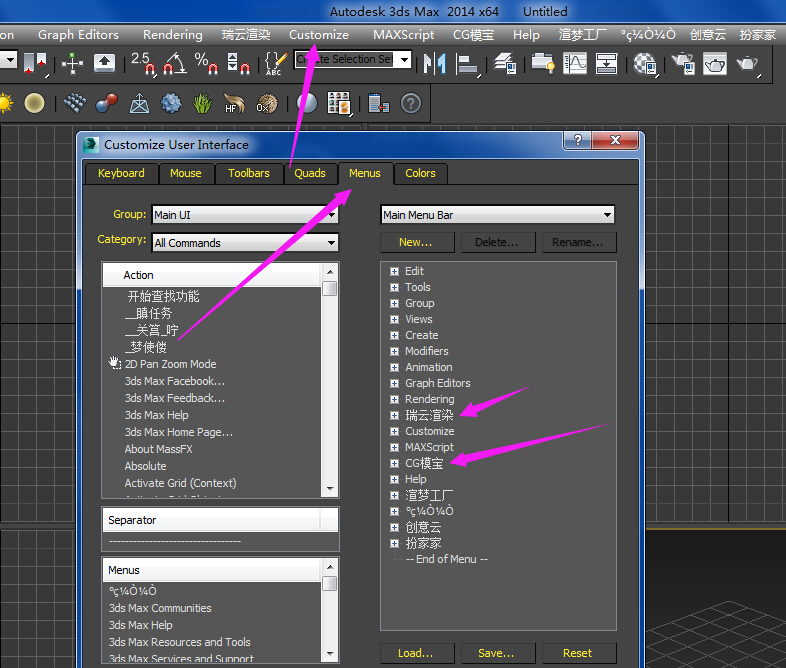
Task: Open the Rendered Frame Window teapot icon
Action: tap(715, 64)
